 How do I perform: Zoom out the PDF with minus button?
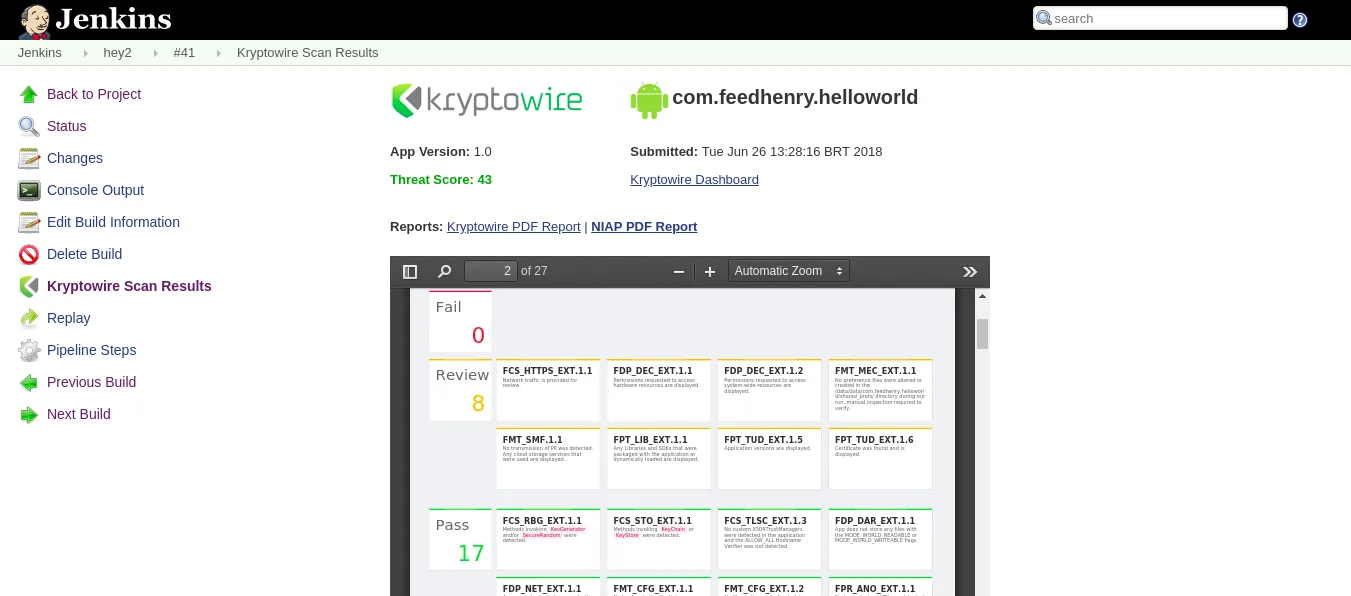pos(679,271)
